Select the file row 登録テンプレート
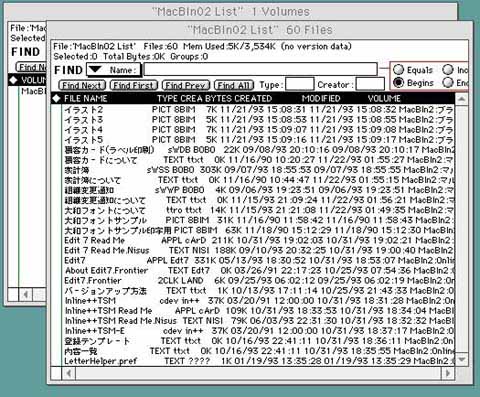The image size is (480, 397). tap(259, 341)
